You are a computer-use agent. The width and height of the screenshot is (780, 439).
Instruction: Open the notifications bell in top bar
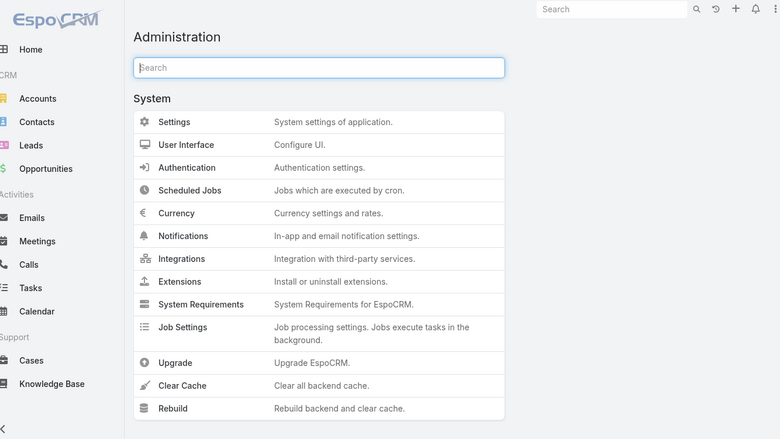(x=756, y=9)
